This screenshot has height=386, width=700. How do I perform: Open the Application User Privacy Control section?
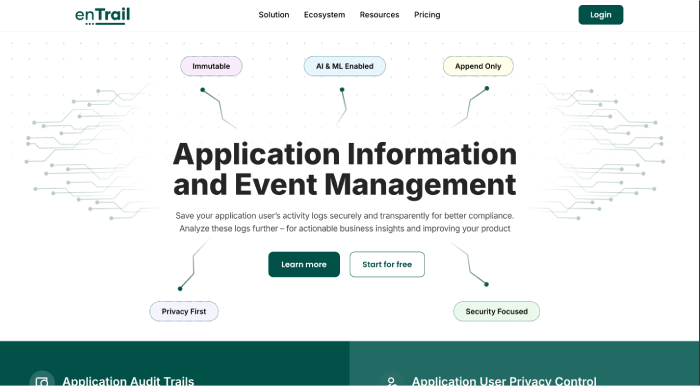[x=504, y=381]
